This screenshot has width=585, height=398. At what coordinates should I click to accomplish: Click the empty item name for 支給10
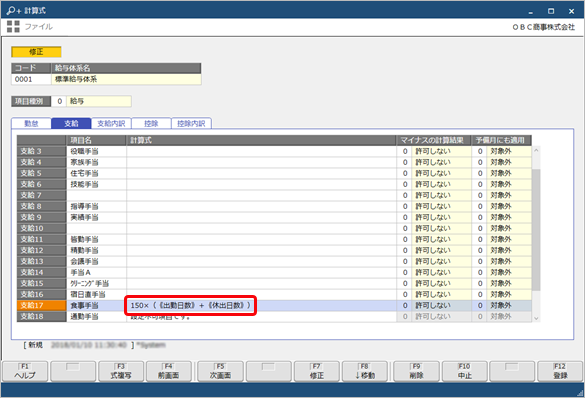pyautogui.click(x=96, y=228)
